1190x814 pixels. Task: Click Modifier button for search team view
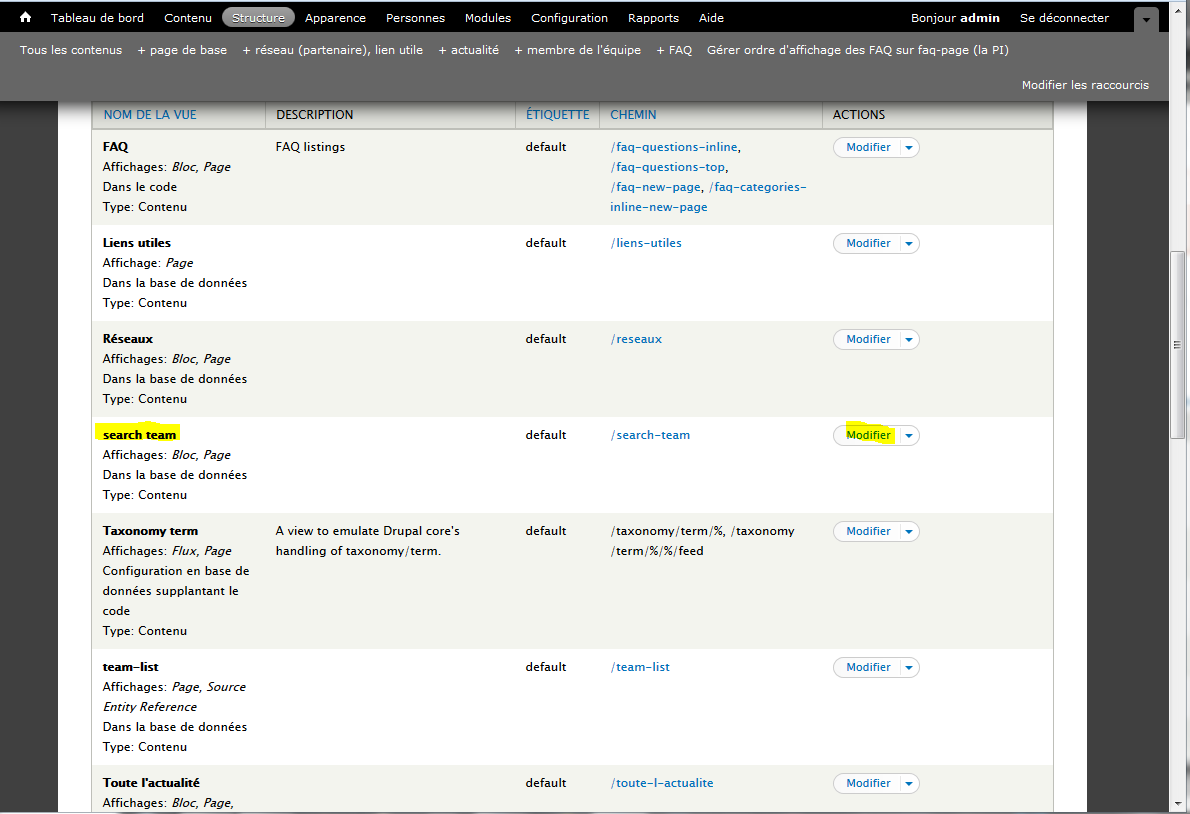867,436
